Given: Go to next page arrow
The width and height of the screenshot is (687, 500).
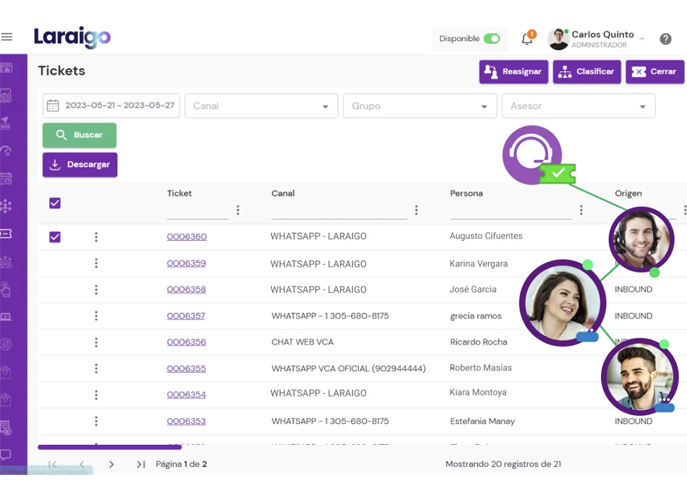Looking at the screenshot, I should 111,464.
